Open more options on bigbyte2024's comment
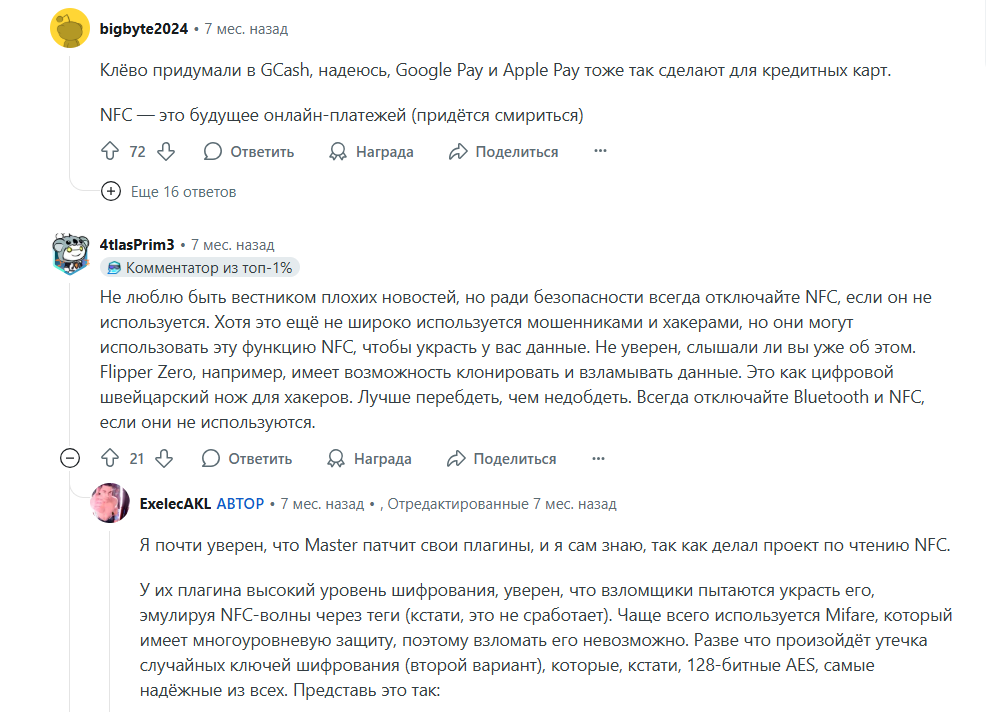Image resolution: width=986 pixels, height=712 pixels. (x=600, y=152)
